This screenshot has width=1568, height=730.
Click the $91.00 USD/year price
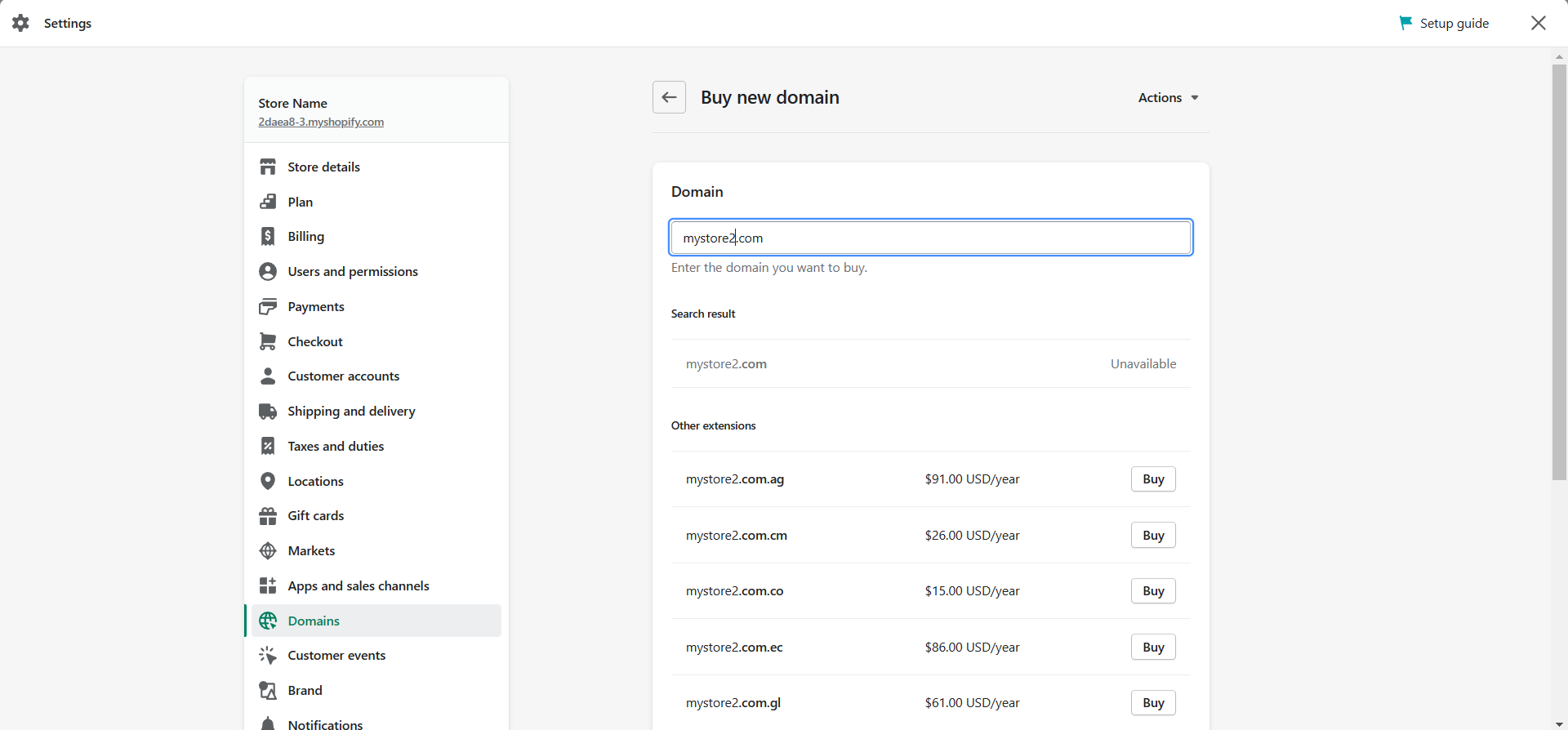pos(972,479)
